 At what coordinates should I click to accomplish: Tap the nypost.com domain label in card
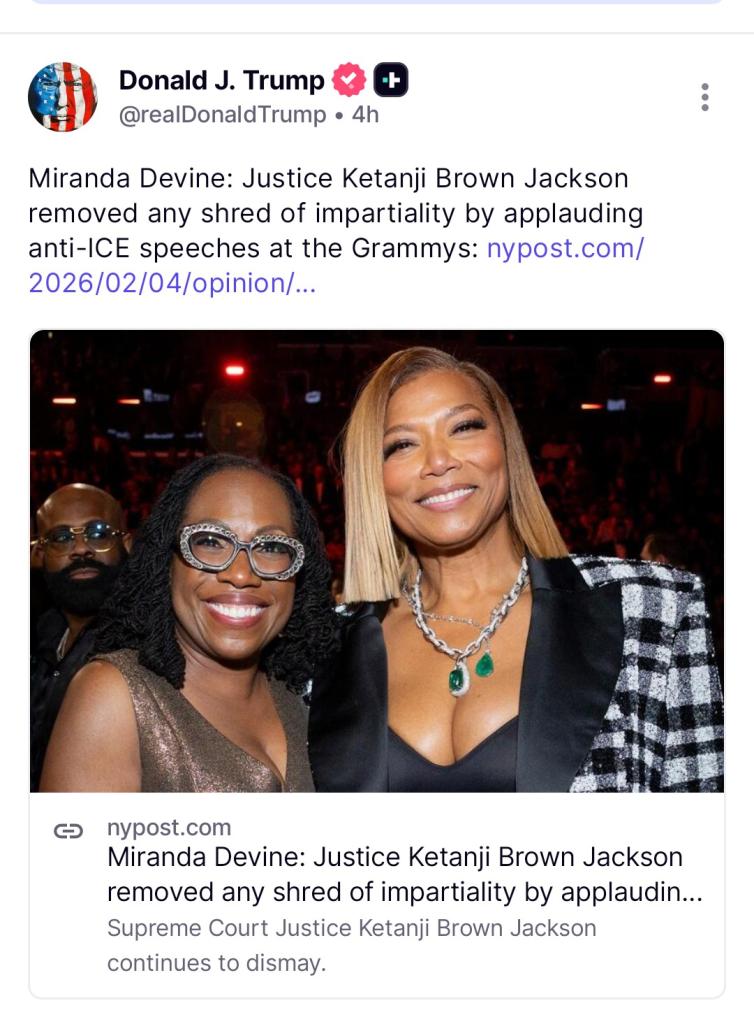tap(169, 827)
